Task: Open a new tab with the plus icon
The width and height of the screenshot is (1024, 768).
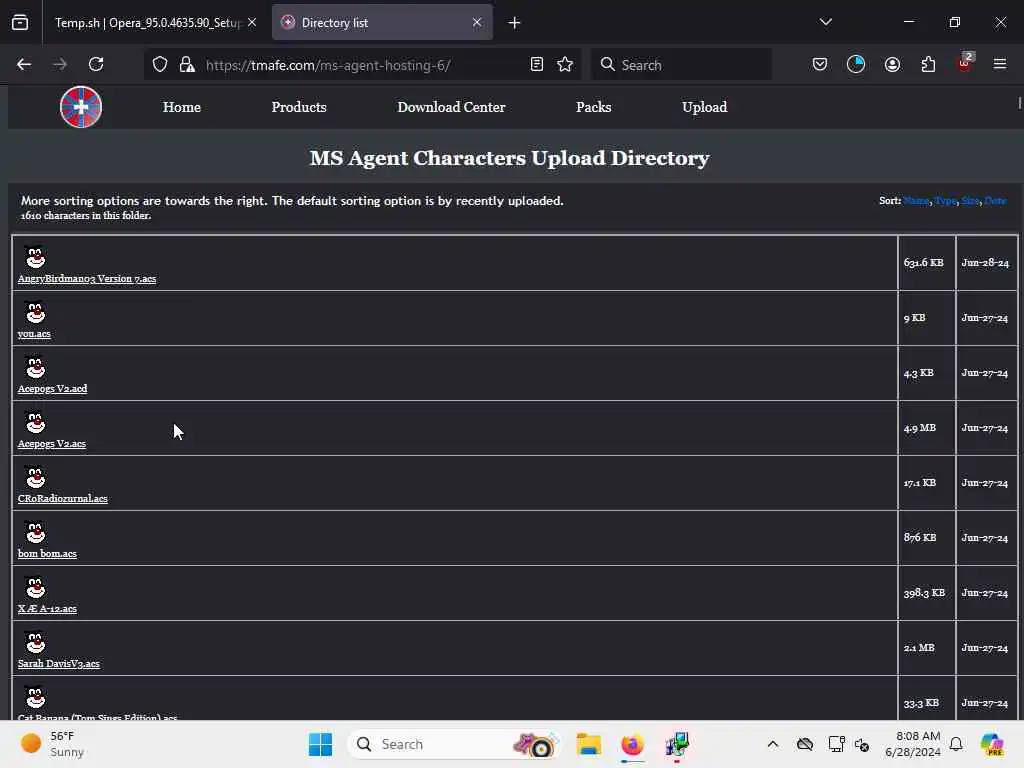Action: [514, 23]
